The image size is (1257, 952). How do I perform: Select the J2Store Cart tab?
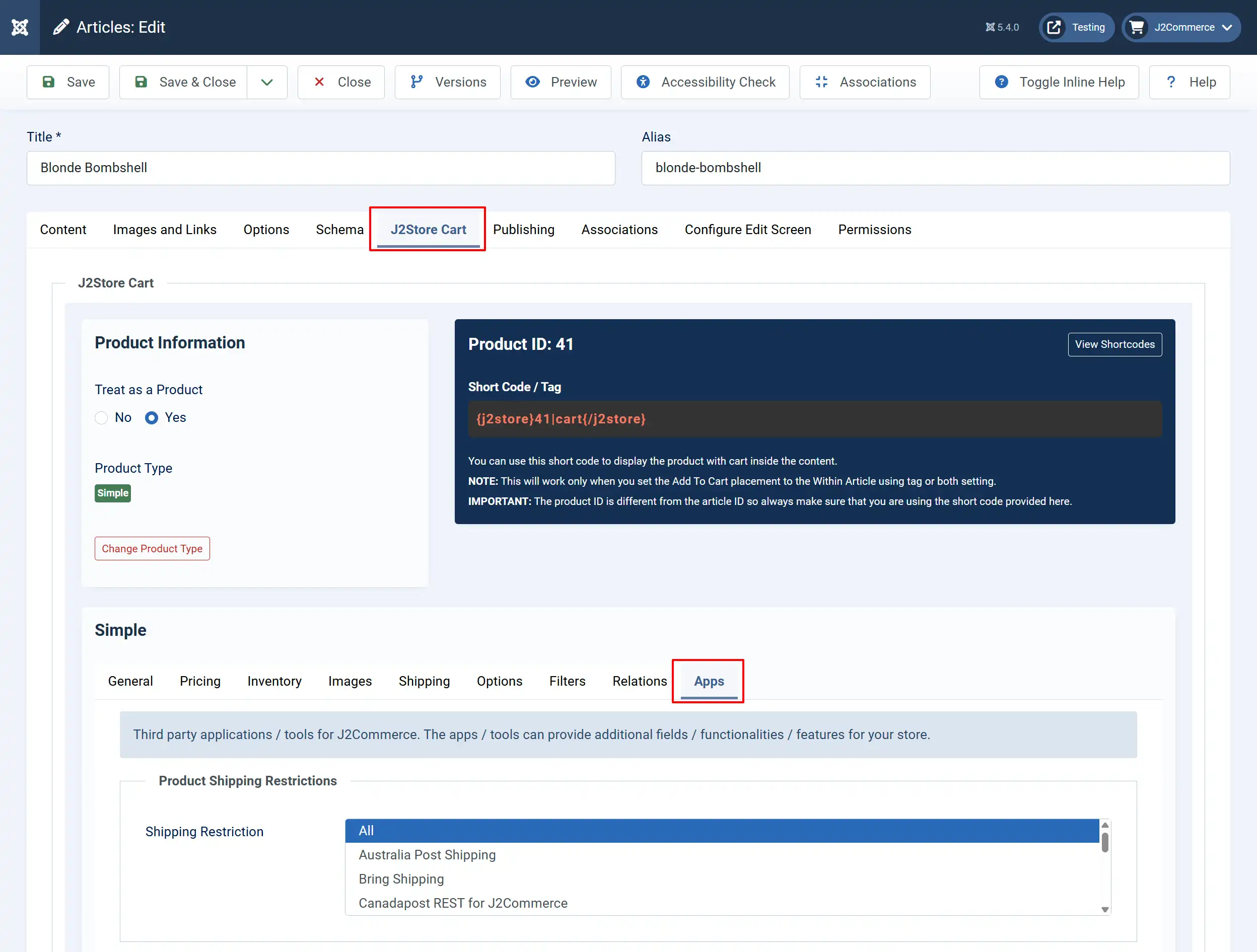tap(429, 230)
